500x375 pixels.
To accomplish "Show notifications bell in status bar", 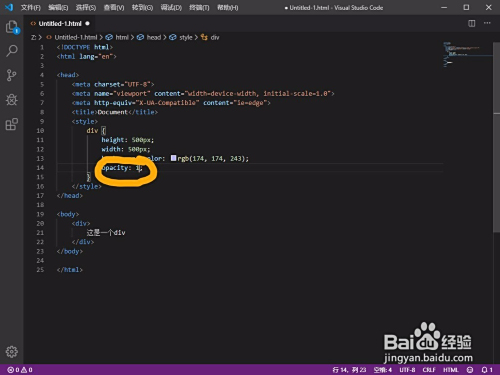I will point(487,370).
